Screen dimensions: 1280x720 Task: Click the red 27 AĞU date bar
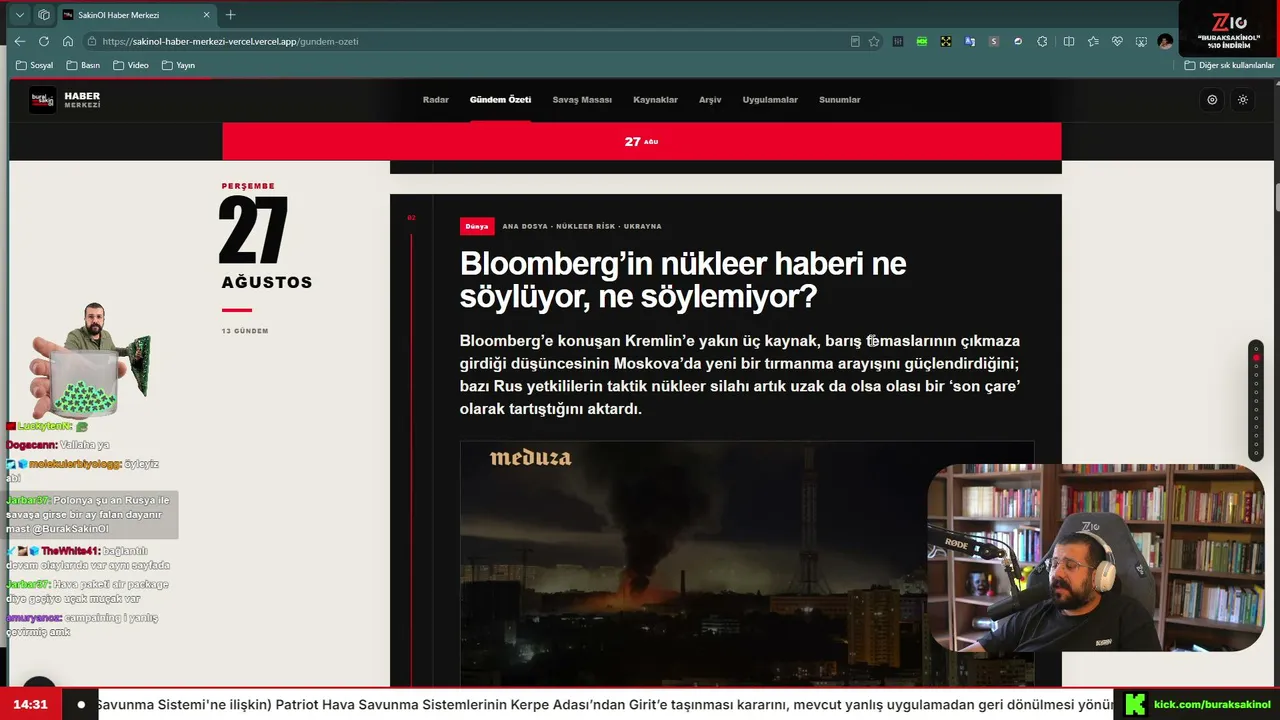(x=641, y=141)
